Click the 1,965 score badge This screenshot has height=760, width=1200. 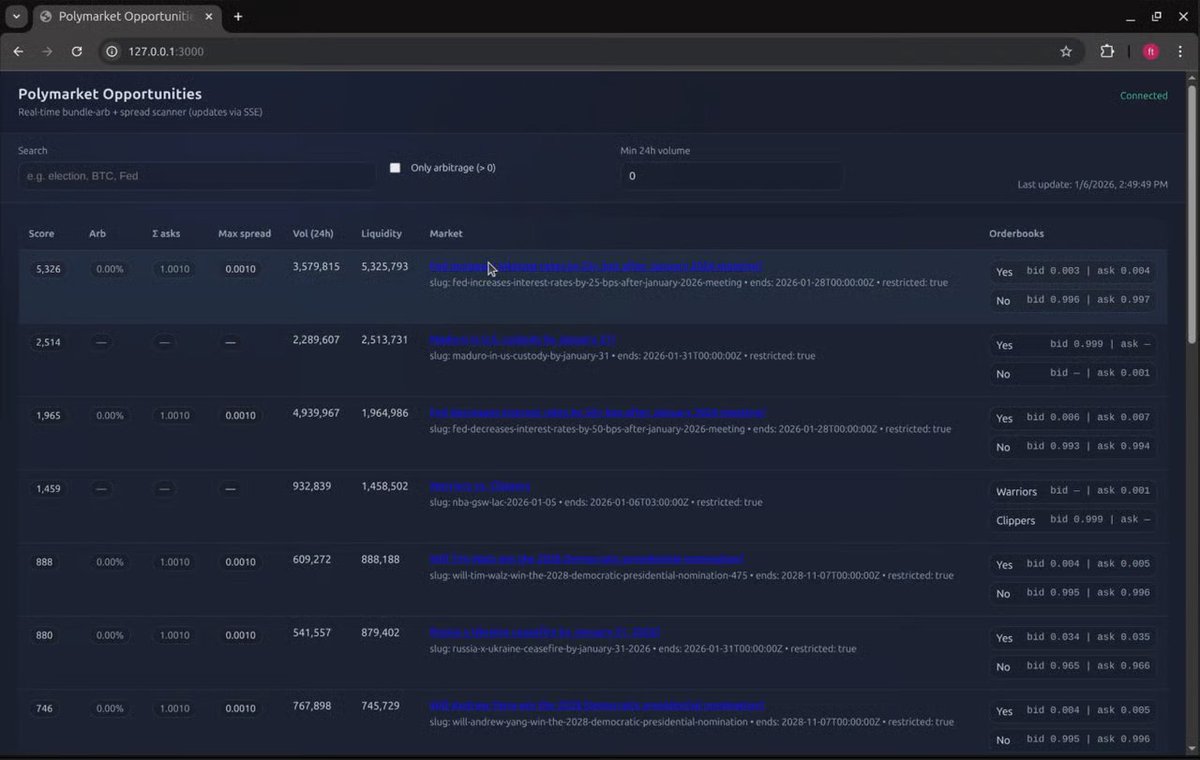48,415
